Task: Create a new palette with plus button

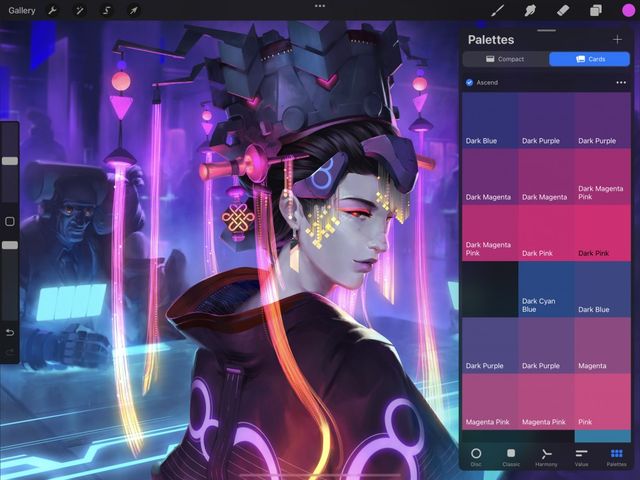Action: [617, 40]
